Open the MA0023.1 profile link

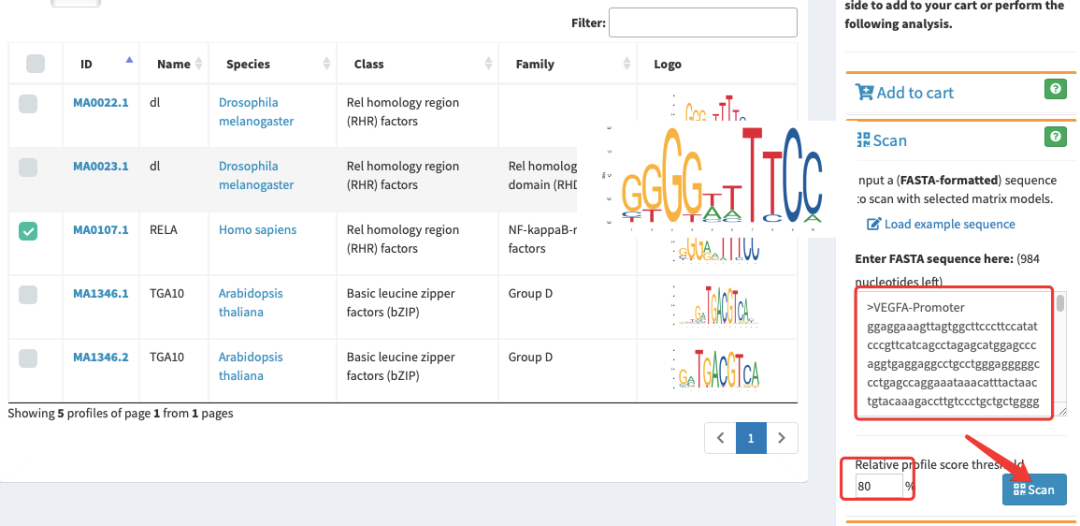pyautogui.click(x=100, y=166)
